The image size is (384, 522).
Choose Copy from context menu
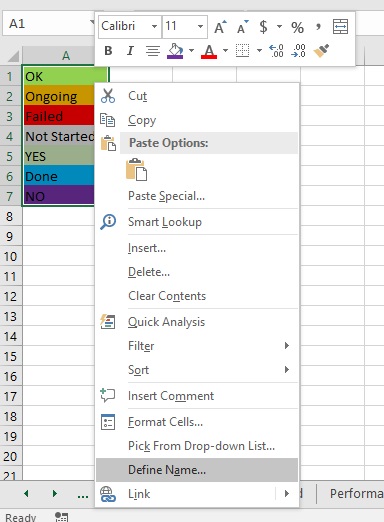coord(197,120)
